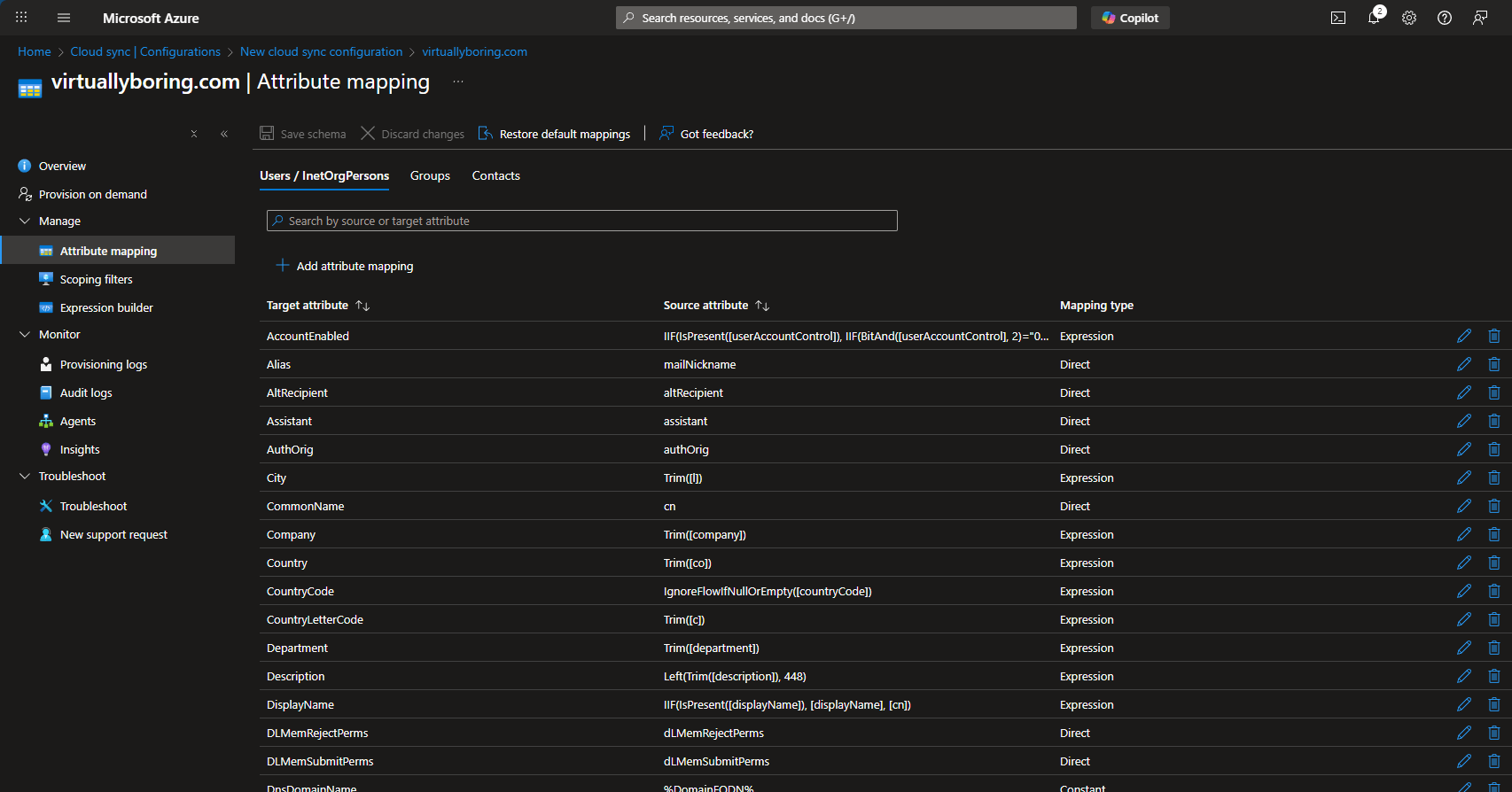Screen dimensions: 1512x792
Task: Select the Attribute mapping sidebar item
Action: (117, 251)
